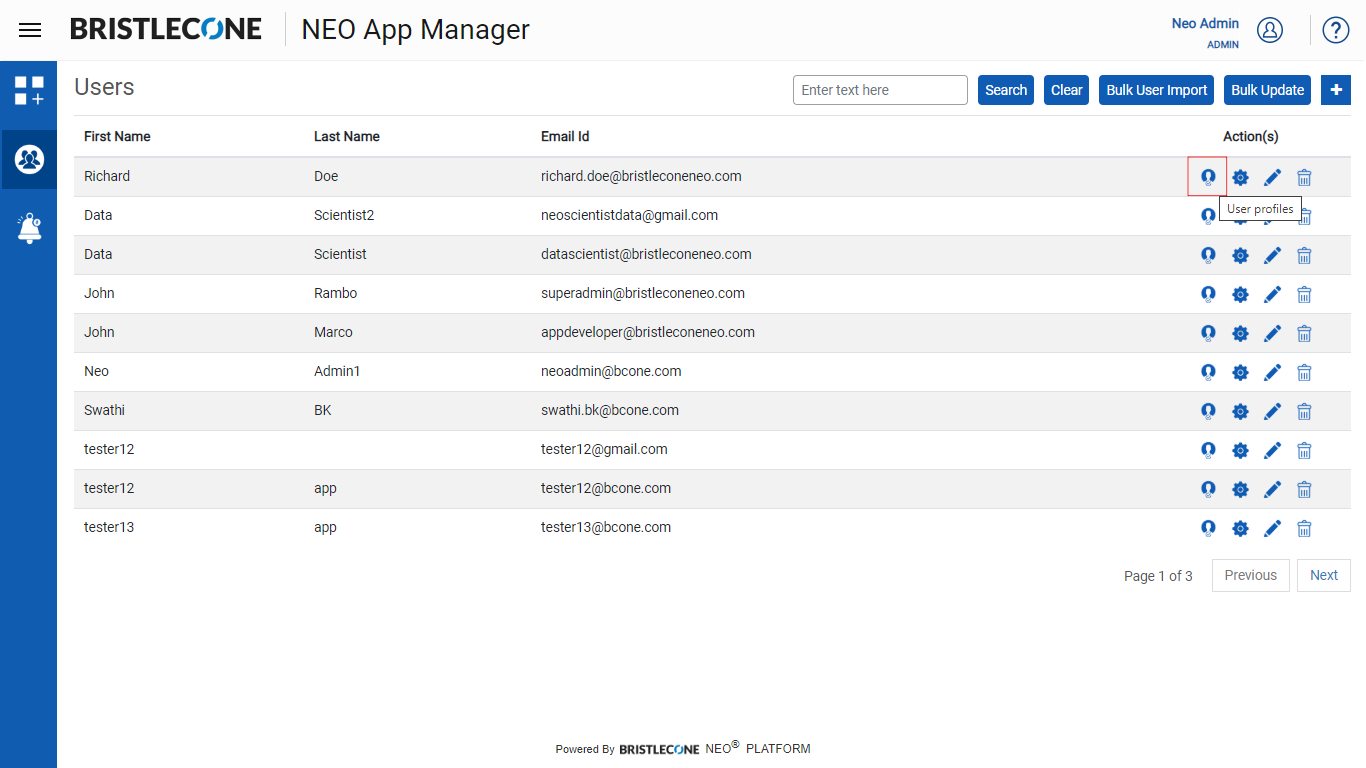This screenshot has width=1366, height=768.
Task: Click the Last Name column header
Action: 347,136
